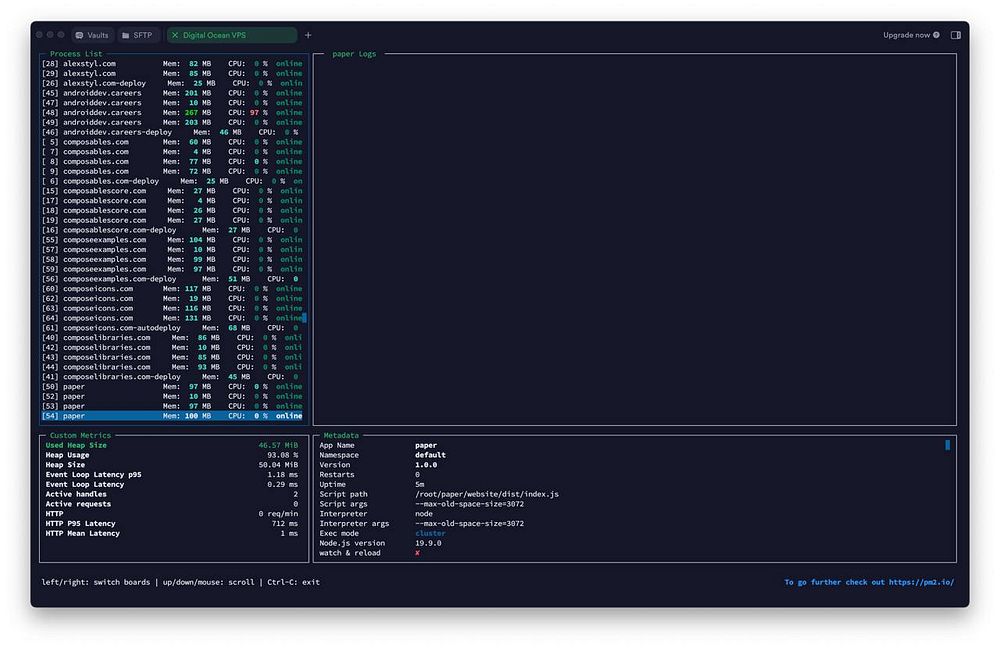
Task: Select process [48] androiddev.careers using 97% CPU
Action: [172, 112]
